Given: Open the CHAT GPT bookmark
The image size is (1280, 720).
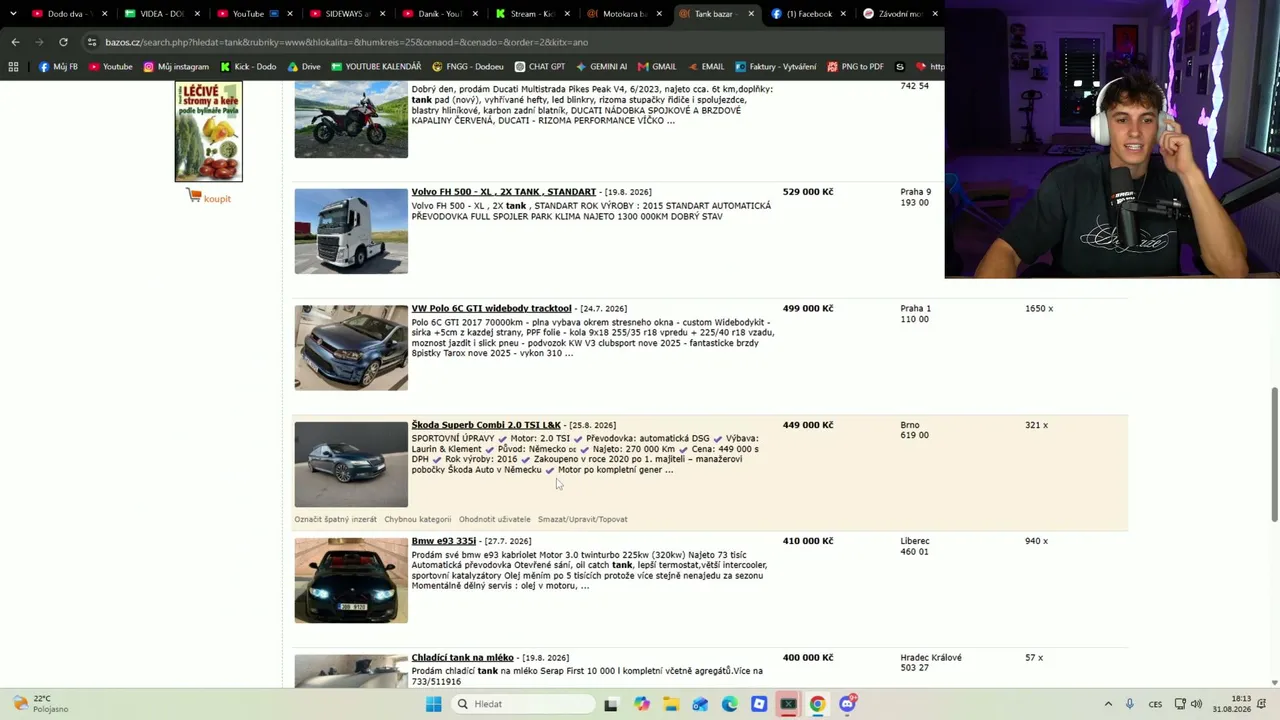Looking at the screenshot, I should click(x=540, y=67).
